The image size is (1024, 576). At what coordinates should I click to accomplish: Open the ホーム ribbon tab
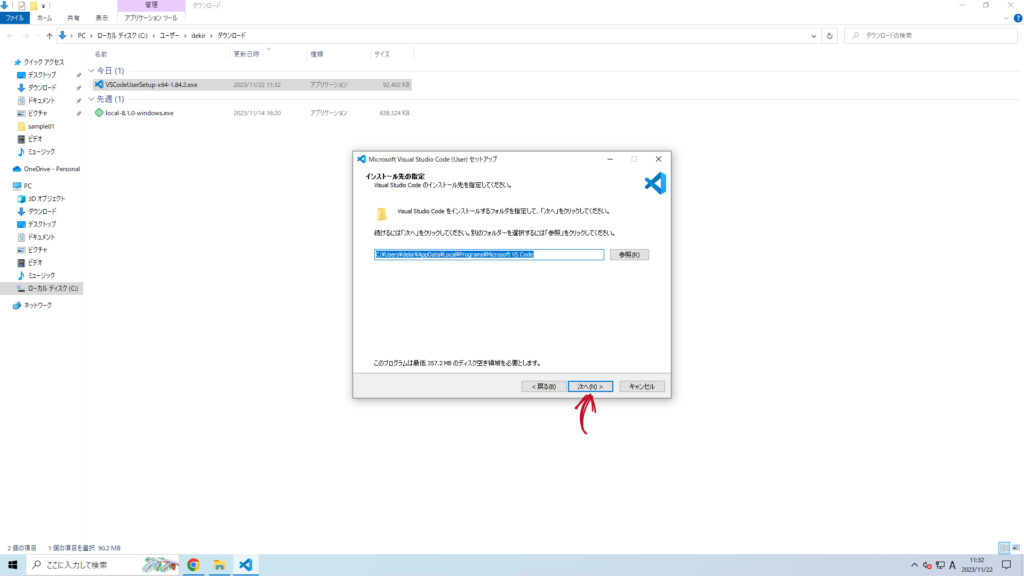point(44,18)
